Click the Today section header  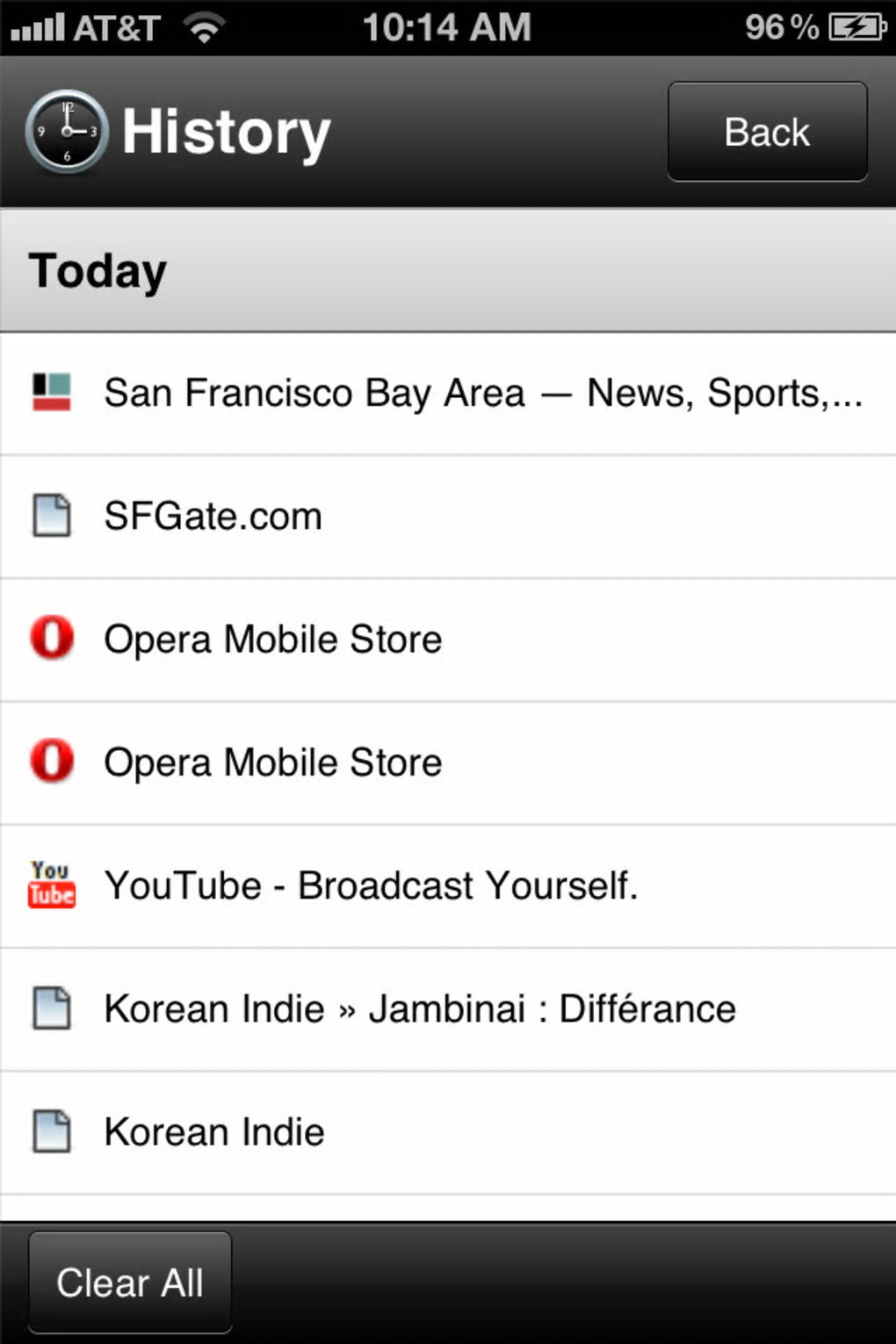tap(448, 271)
